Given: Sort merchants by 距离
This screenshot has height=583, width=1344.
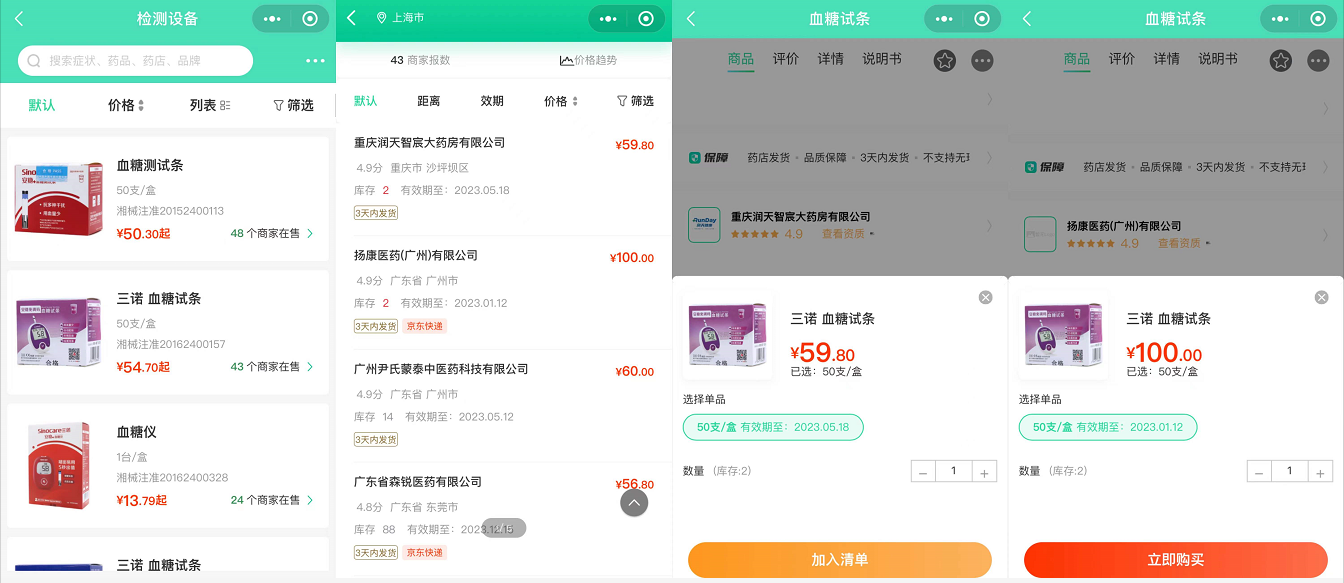Looking at the screenshot, I should (429, 101).
